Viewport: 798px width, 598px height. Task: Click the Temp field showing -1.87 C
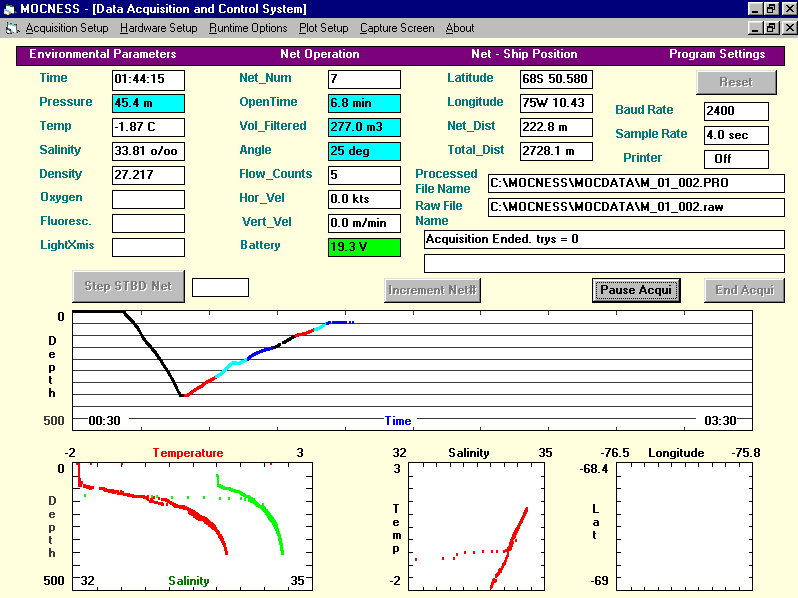coord(148,127)
